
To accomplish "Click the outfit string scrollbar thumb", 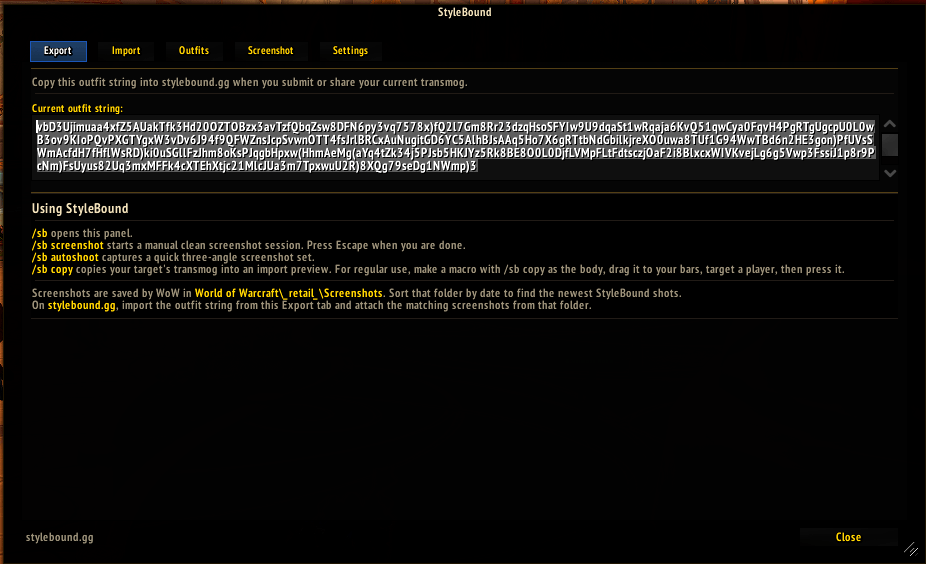I will pos(890,145).
